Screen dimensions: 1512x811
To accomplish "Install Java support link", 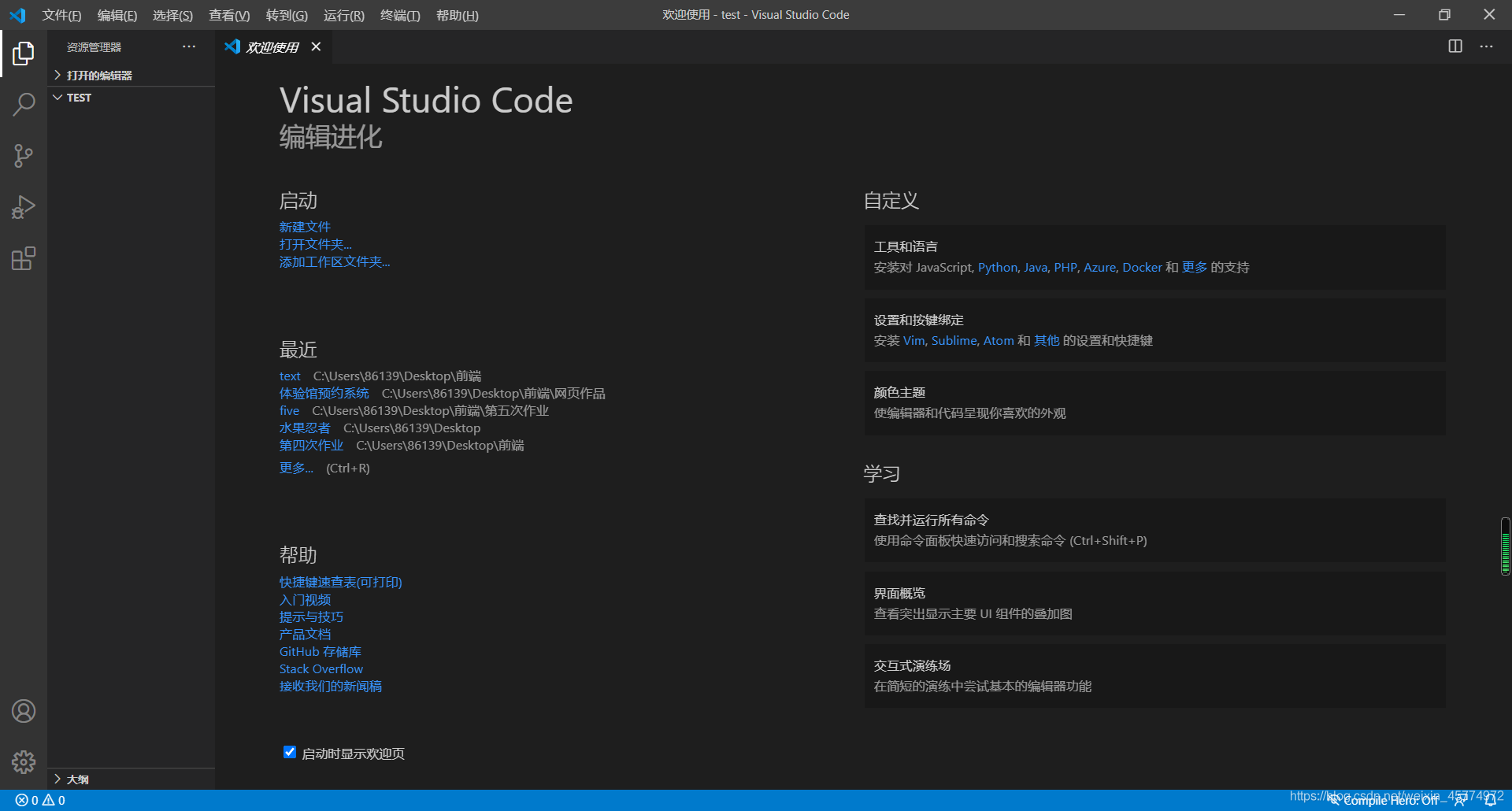I will coord(1036,267).
